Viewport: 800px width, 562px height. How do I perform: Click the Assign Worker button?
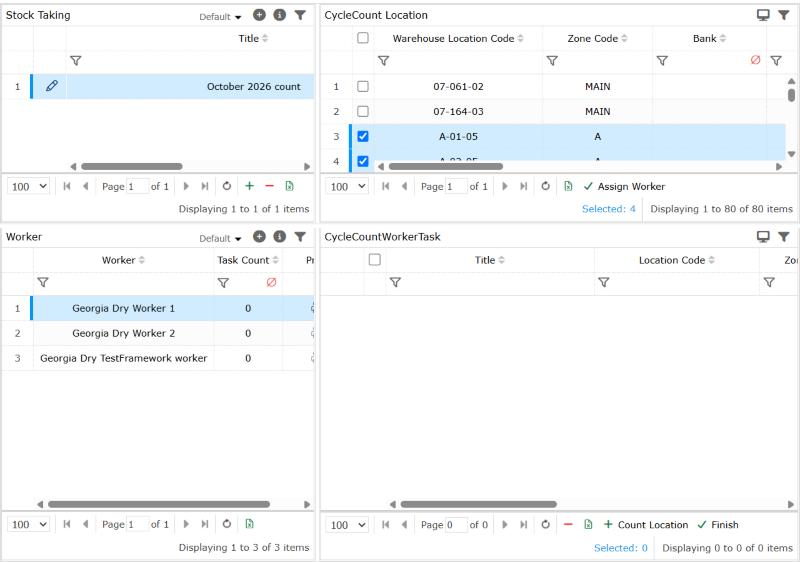click(624, 187)
